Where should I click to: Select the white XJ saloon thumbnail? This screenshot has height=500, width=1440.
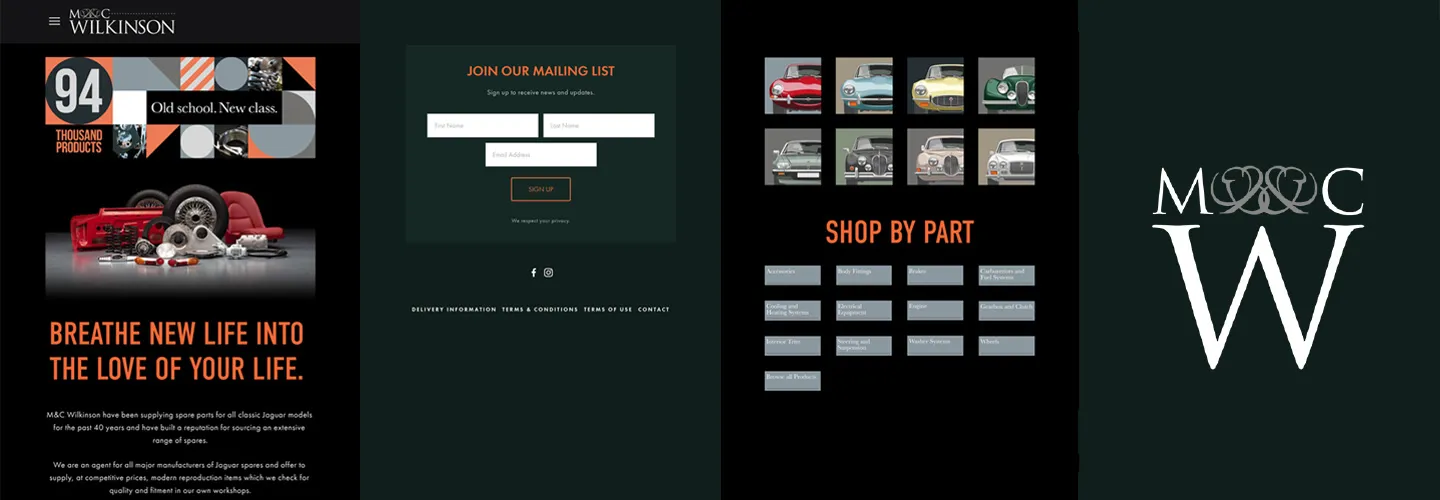(x=1006, y=156)
